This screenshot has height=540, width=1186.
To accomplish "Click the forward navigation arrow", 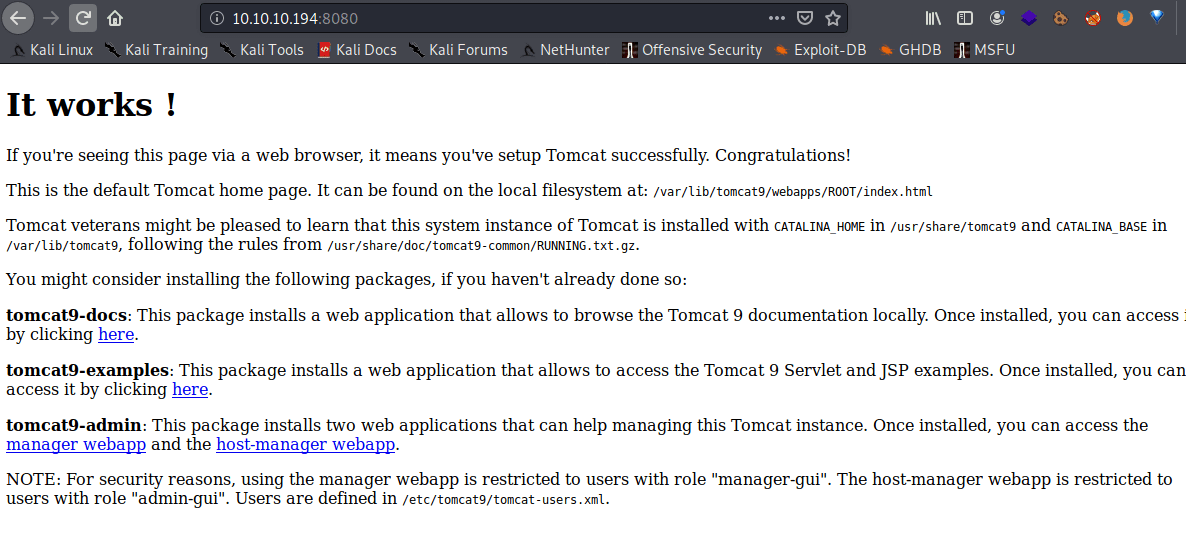I will click(51, 17).
